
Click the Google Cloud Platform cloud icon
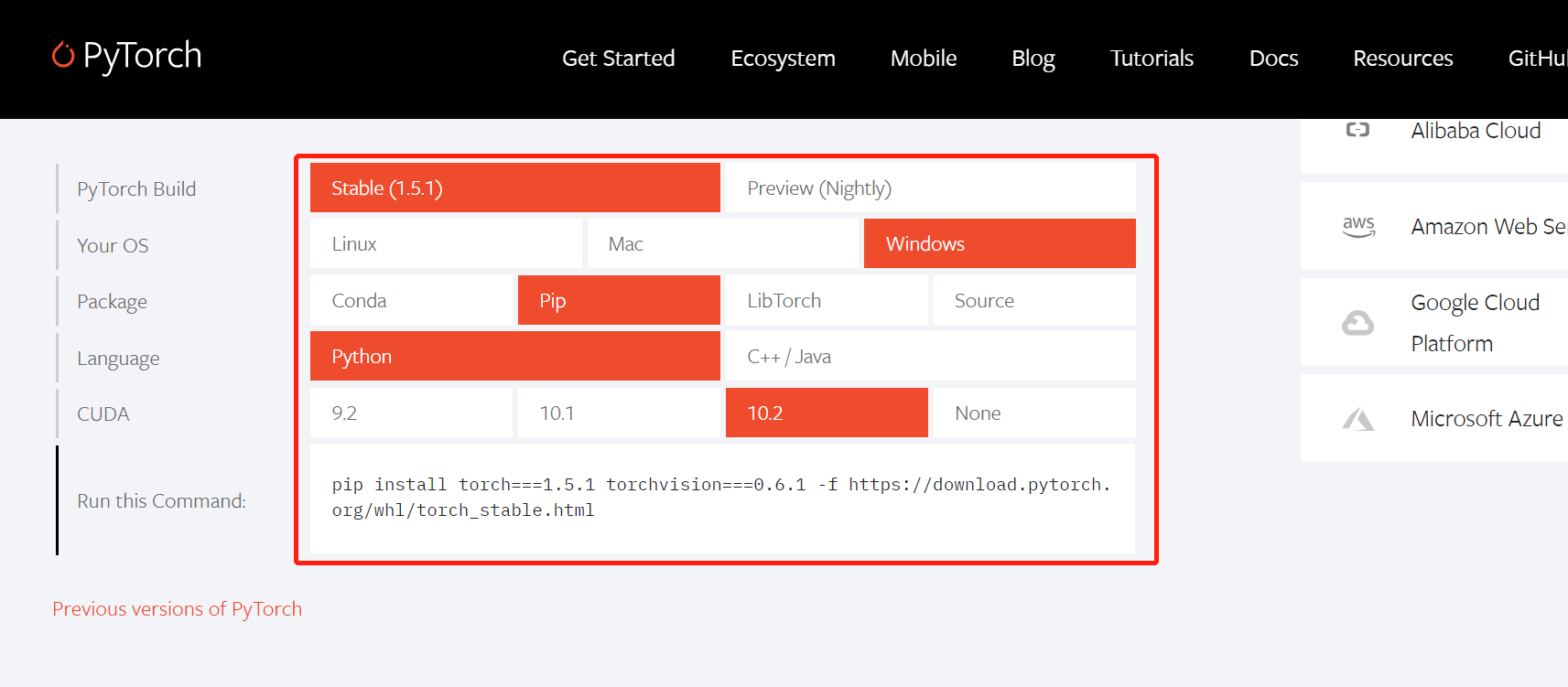[1357, 323]
